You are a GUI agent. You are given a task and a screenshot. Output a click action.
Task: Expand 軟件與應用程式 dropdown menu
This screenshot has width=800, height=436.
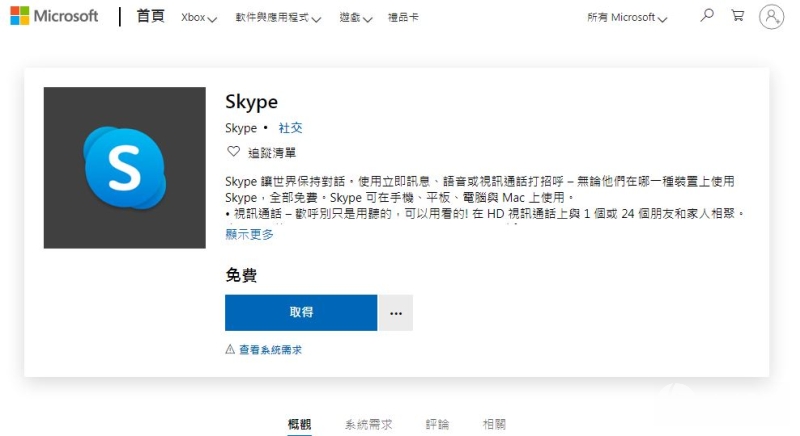278,18
